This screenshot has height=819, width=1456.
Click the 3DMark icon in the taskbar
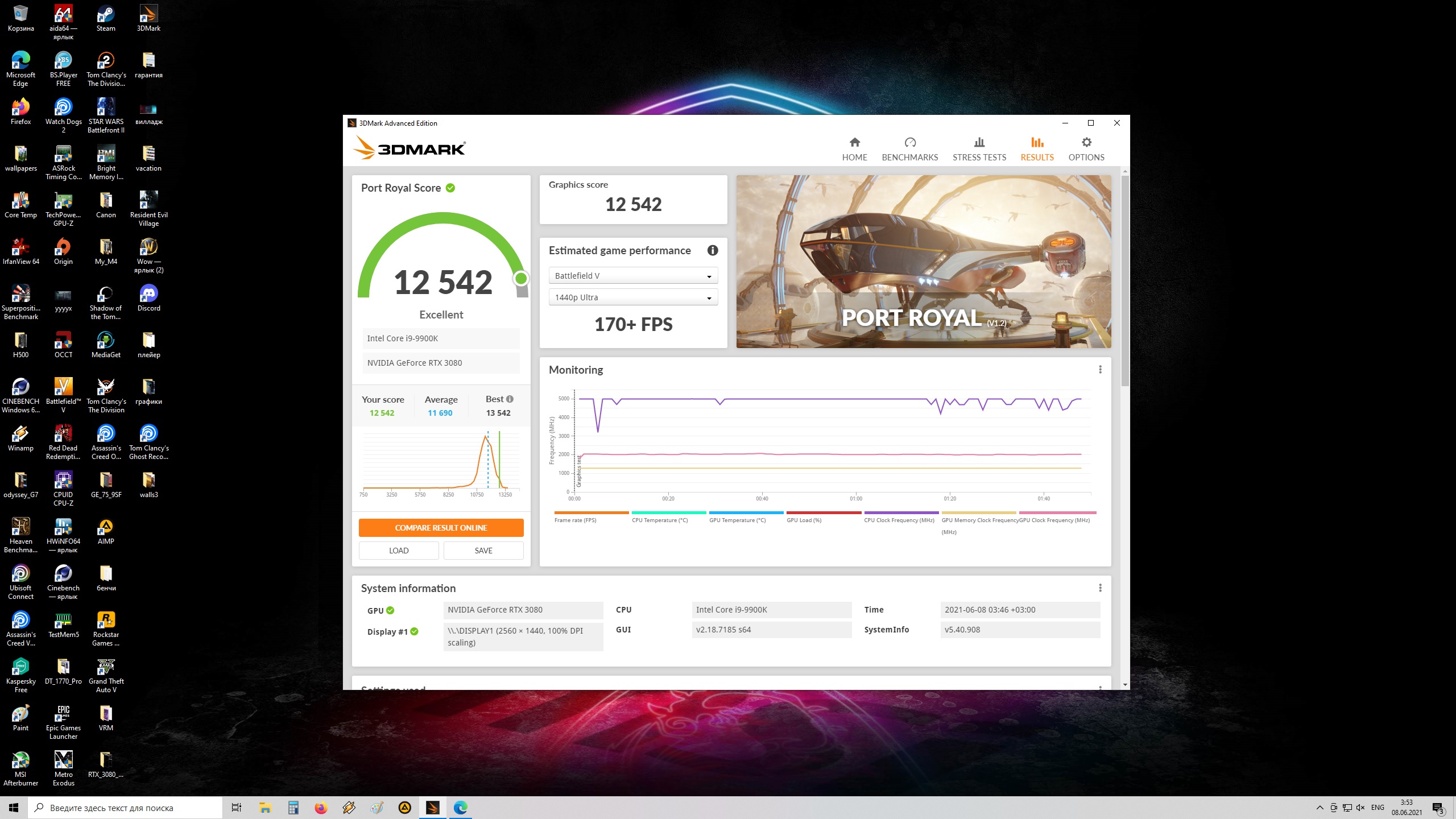pyautogui.click(x=432, y=808)
